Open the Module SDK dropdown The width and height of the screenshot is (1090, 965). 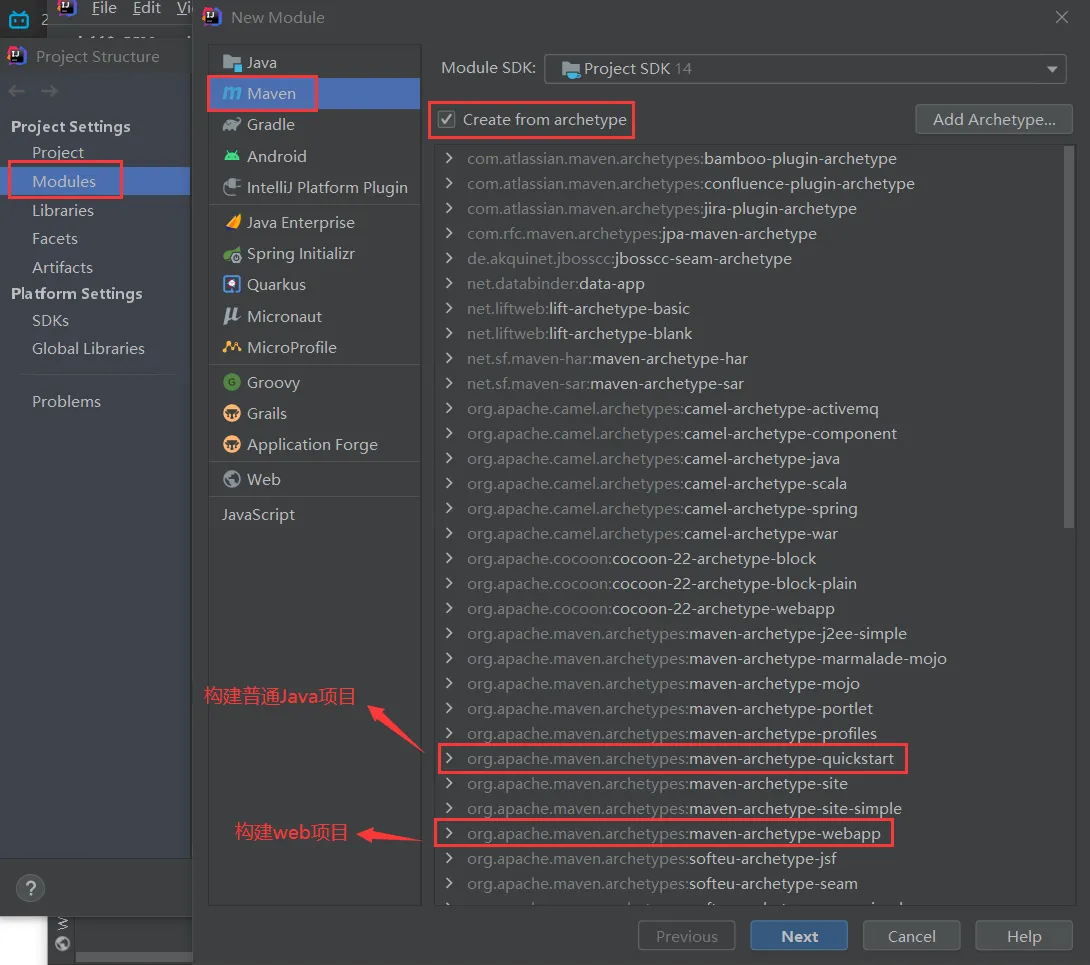(805, 69)
